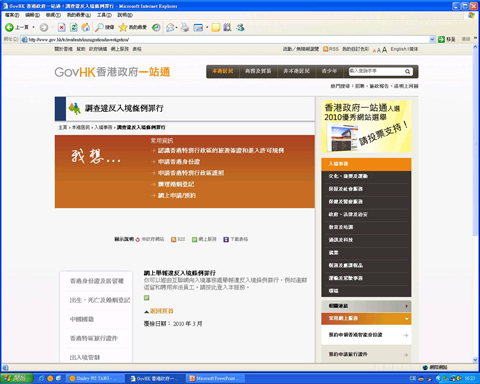This screenshot has height=384, width=480.
Task: Collapse the orange 常用網上服務 sidebar section
Action: (x=366, y=318)
